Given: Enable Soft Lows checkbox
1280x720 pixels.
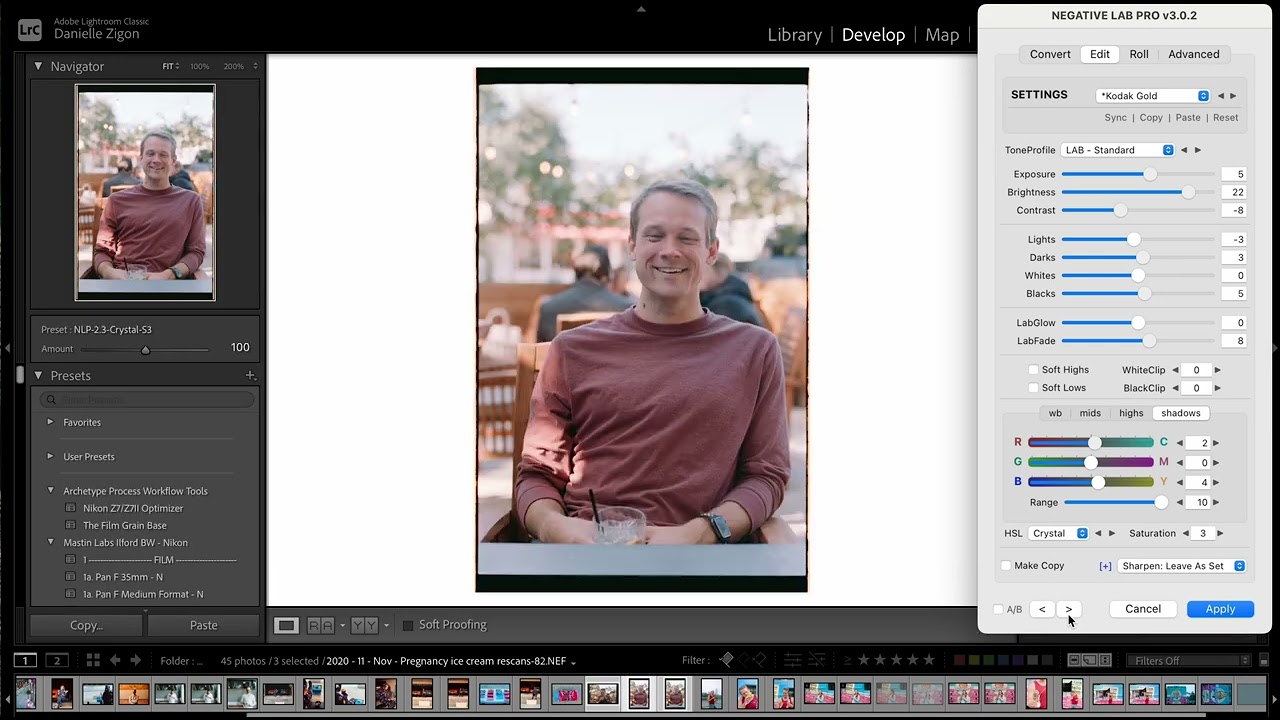Looking at the screenshot, I should click(x=1034, y=388).
